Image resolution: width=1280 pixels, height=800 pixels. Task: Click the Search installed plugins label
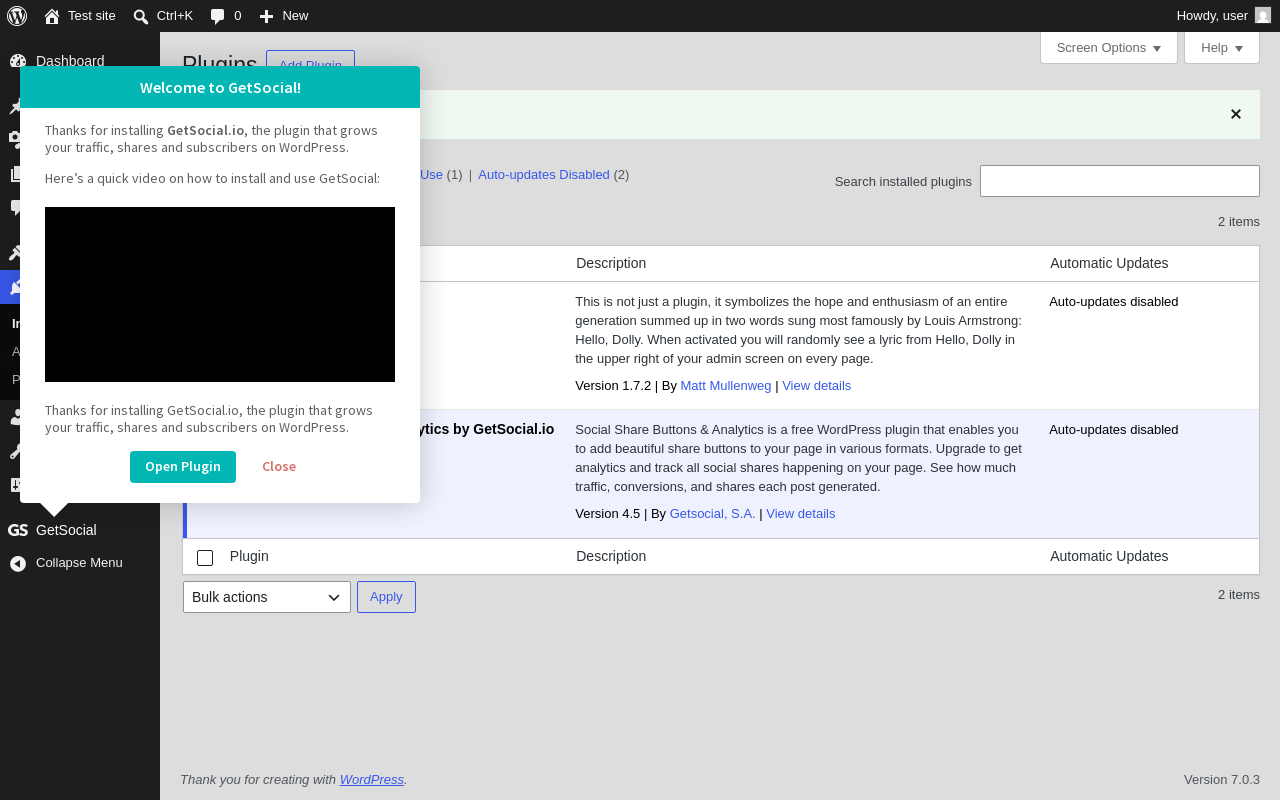pyautogui.click(x=903, y=182)
